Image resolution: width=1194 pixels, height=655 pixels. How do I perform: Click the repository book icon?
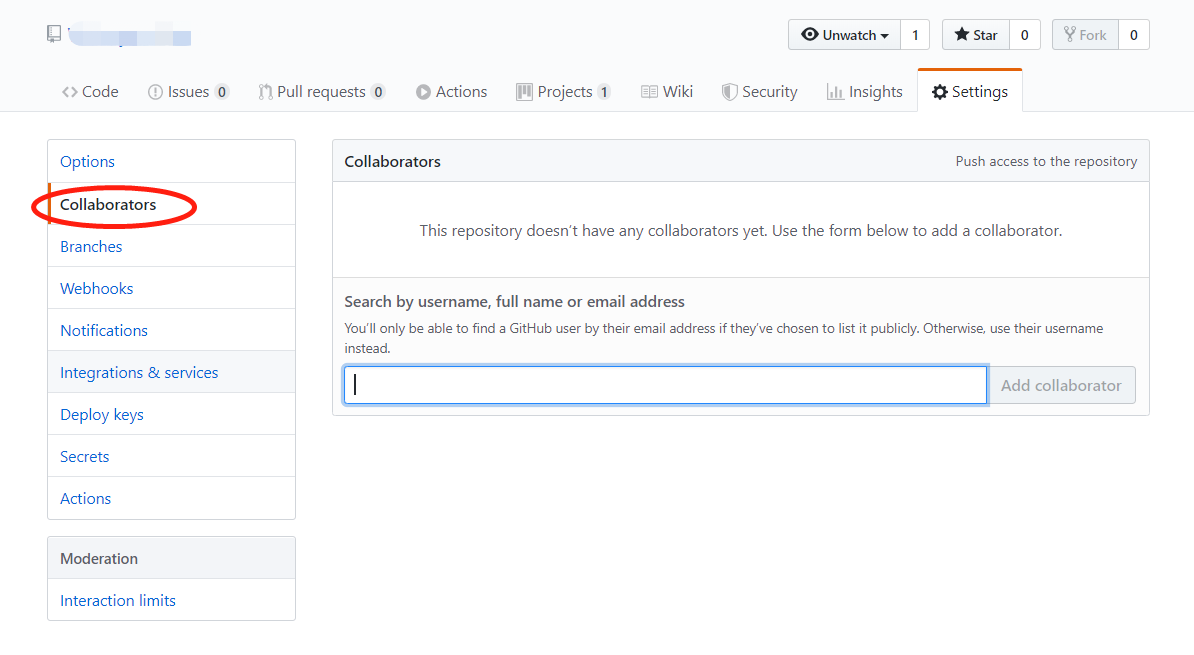[x=54, y=34]
